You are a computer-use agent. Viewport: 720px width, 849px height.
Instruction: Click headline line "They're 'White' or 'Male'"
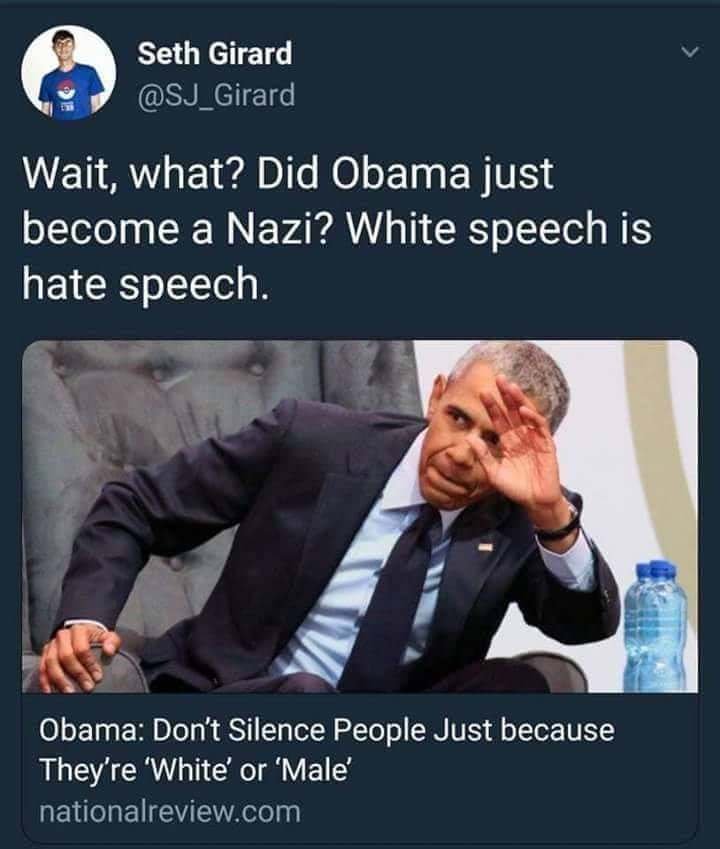click(x=195, y=769)
